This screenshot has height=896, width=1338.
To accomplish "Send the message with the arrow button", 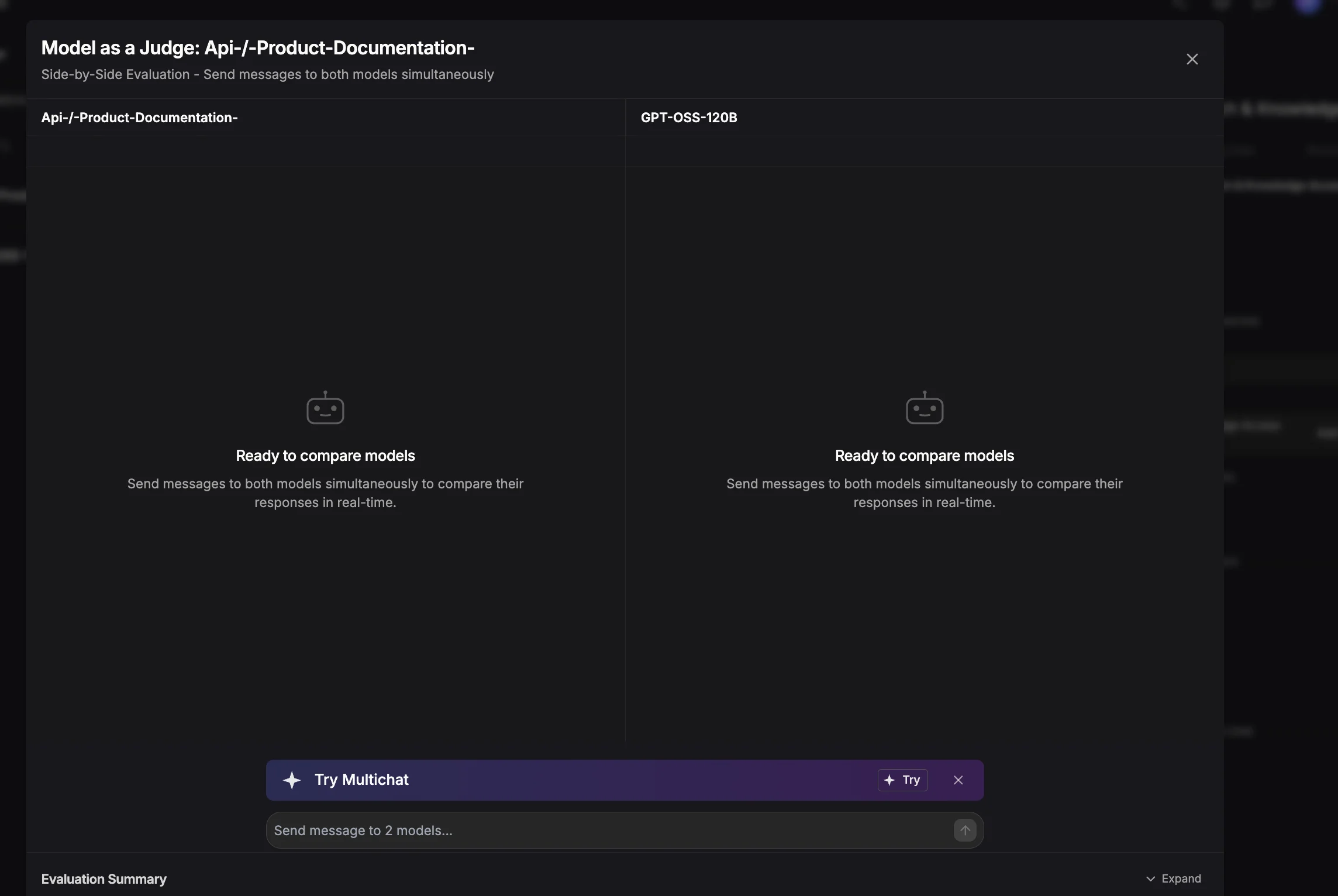I will coord(965,830).
